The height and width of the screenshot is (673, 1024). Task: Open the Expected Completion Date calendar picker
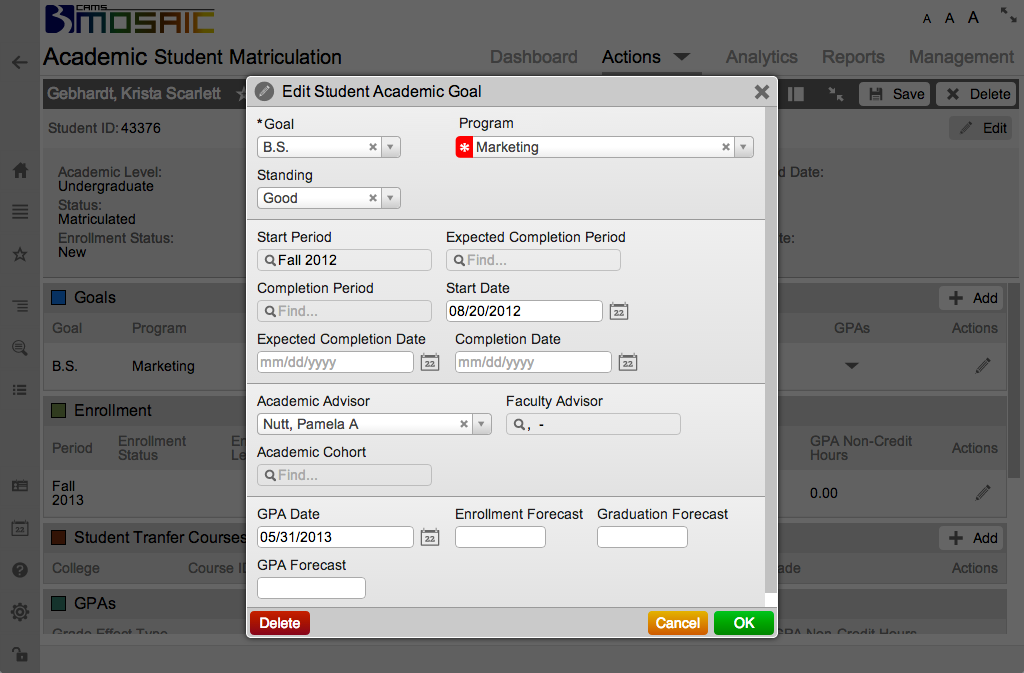(x=430, y=362)
